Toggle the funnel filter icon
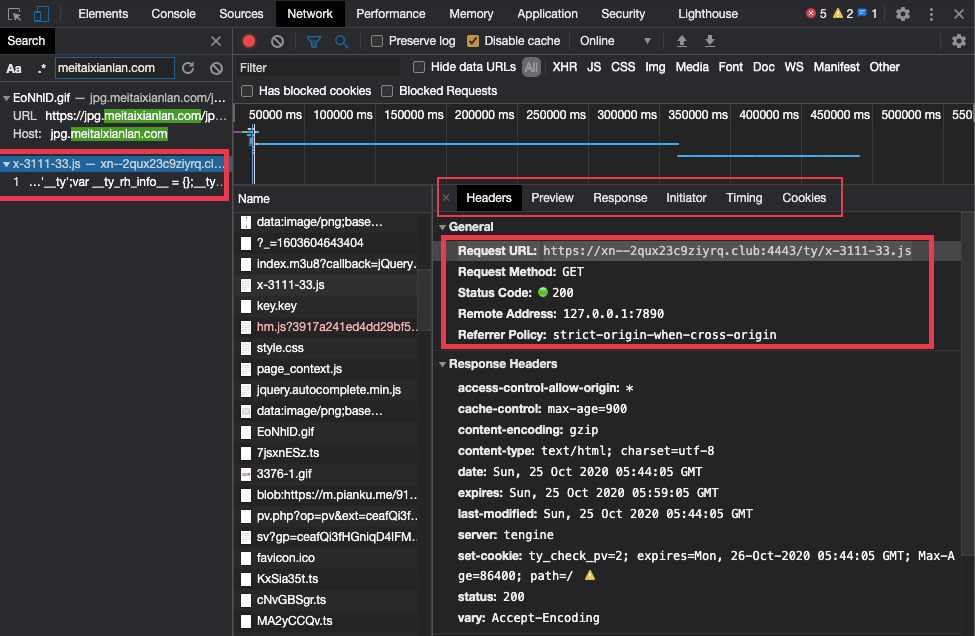The width and height of the screenshot is (975, 636). (313, 41)
